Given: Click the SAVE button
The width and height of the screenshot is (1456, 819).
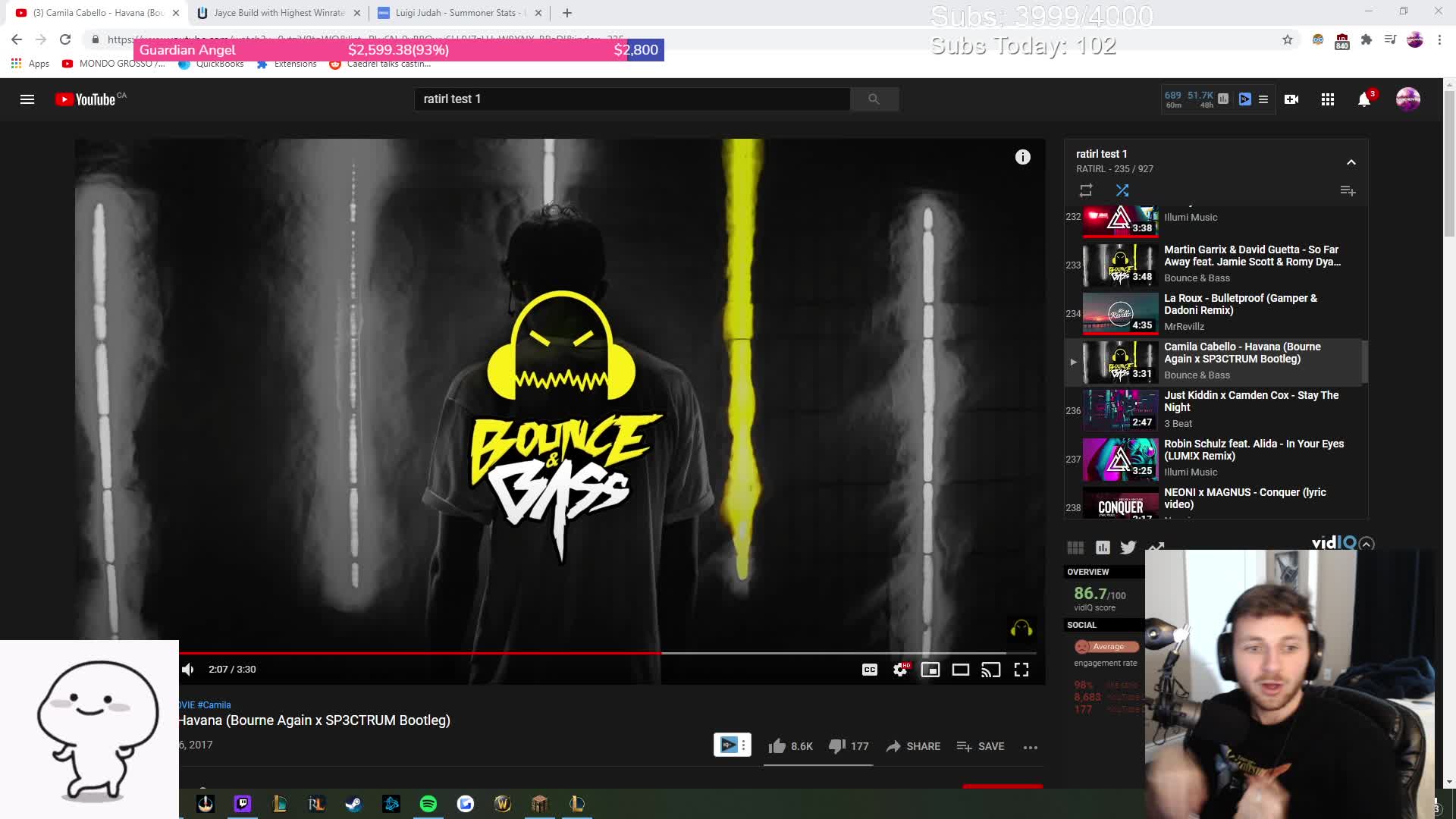Looking at the screenshot, I should tap(981, 746).
